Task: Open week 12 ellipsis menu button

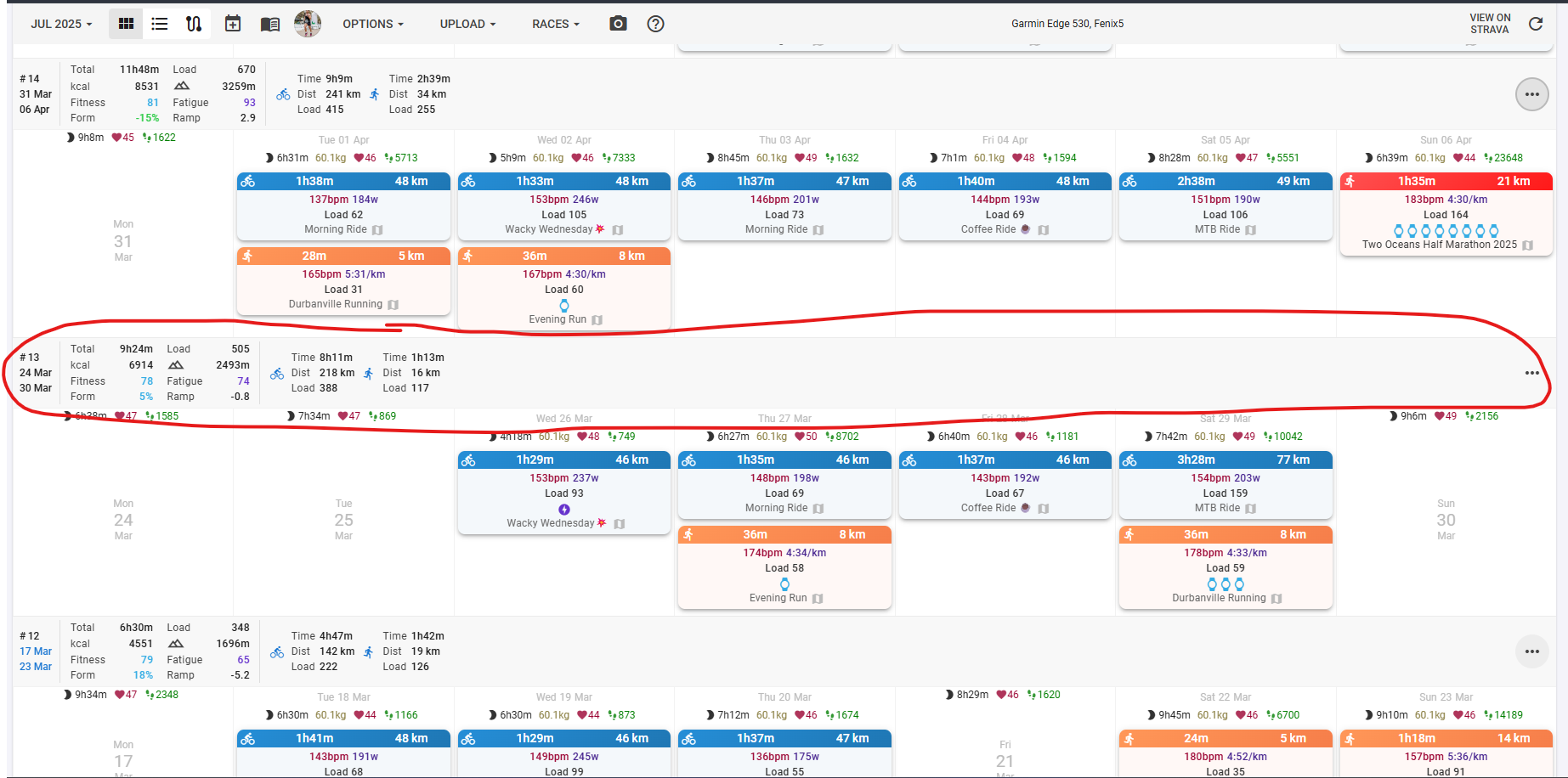Action: coord(1531,651)
